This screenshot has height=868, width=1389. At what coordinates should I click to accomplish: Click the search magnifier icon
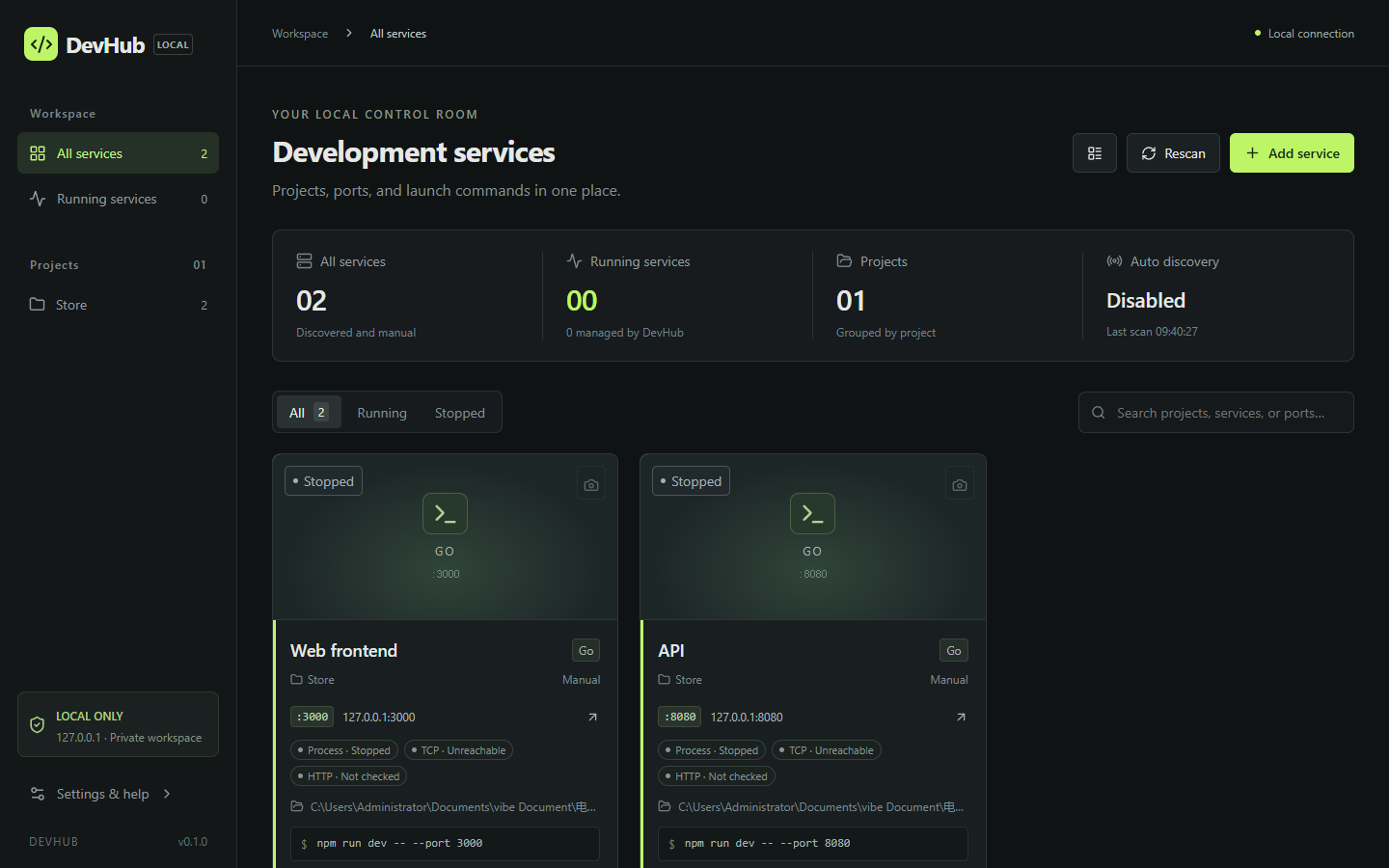(1098, 413)
